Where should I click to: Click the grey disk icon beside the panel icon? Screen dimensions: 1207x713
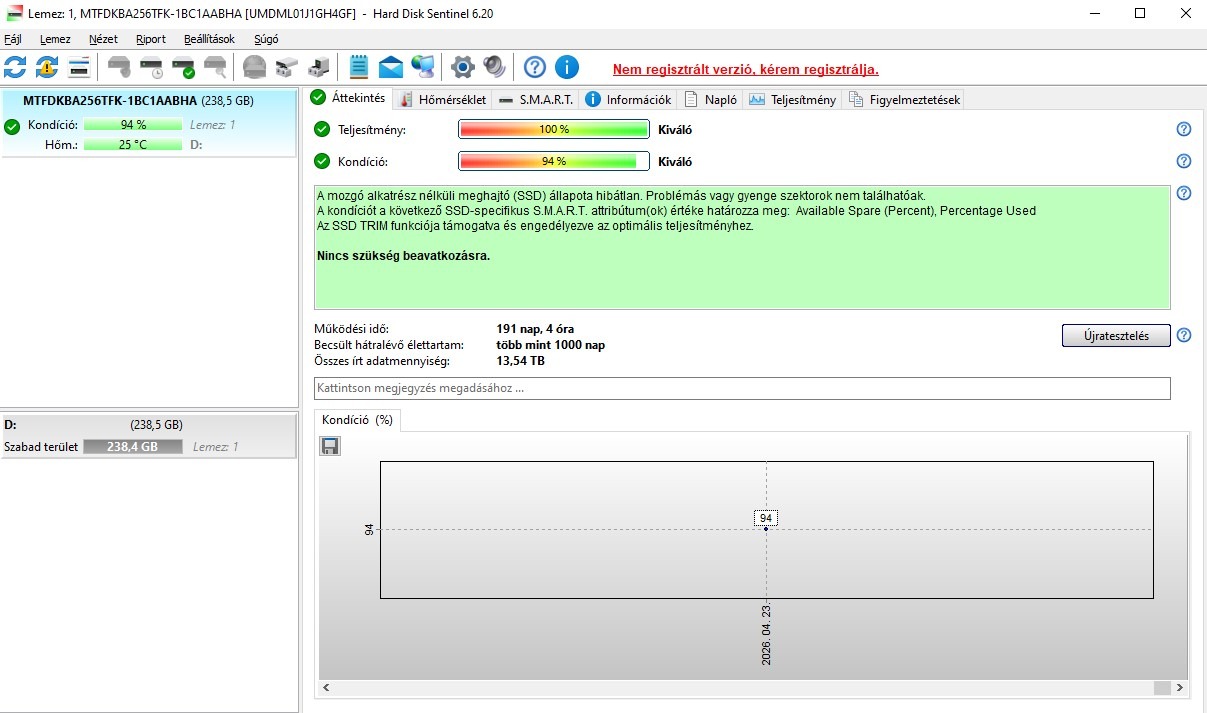click(119, 67)
